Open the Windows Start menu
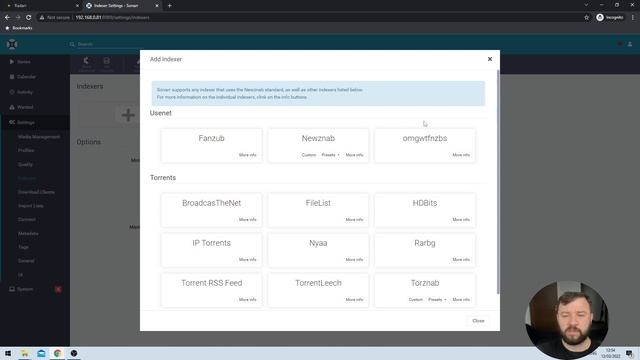This screenshot has height=360, width=640. click(8, 353)
